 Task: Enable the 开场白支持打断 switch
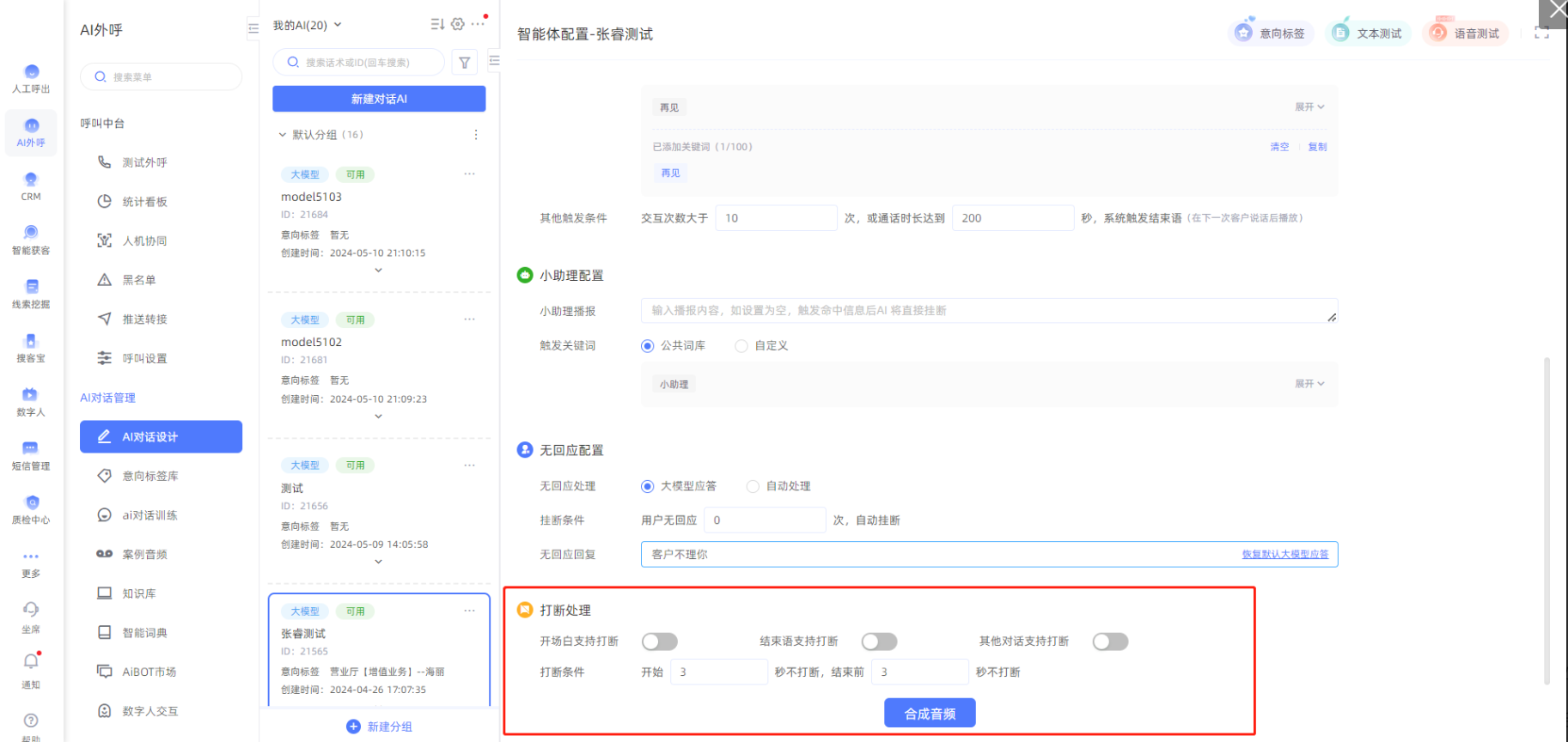[x=660, y=642]
